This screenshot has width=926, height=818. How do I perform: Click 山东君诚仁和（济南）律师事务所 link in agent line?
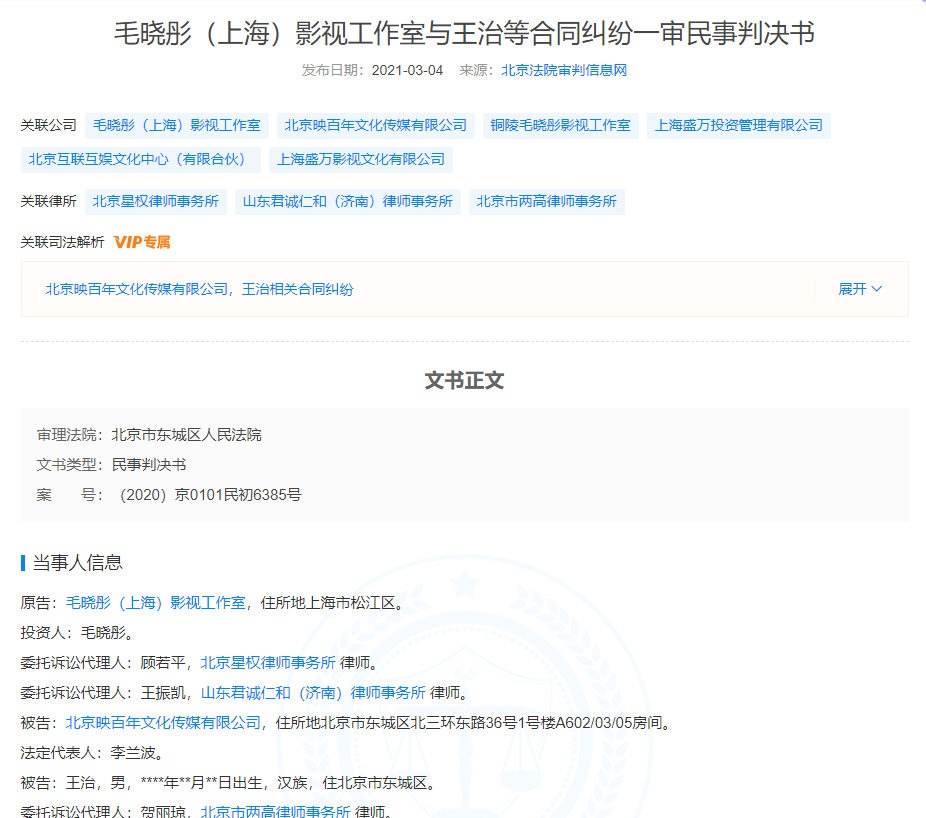tap(313, 693)
